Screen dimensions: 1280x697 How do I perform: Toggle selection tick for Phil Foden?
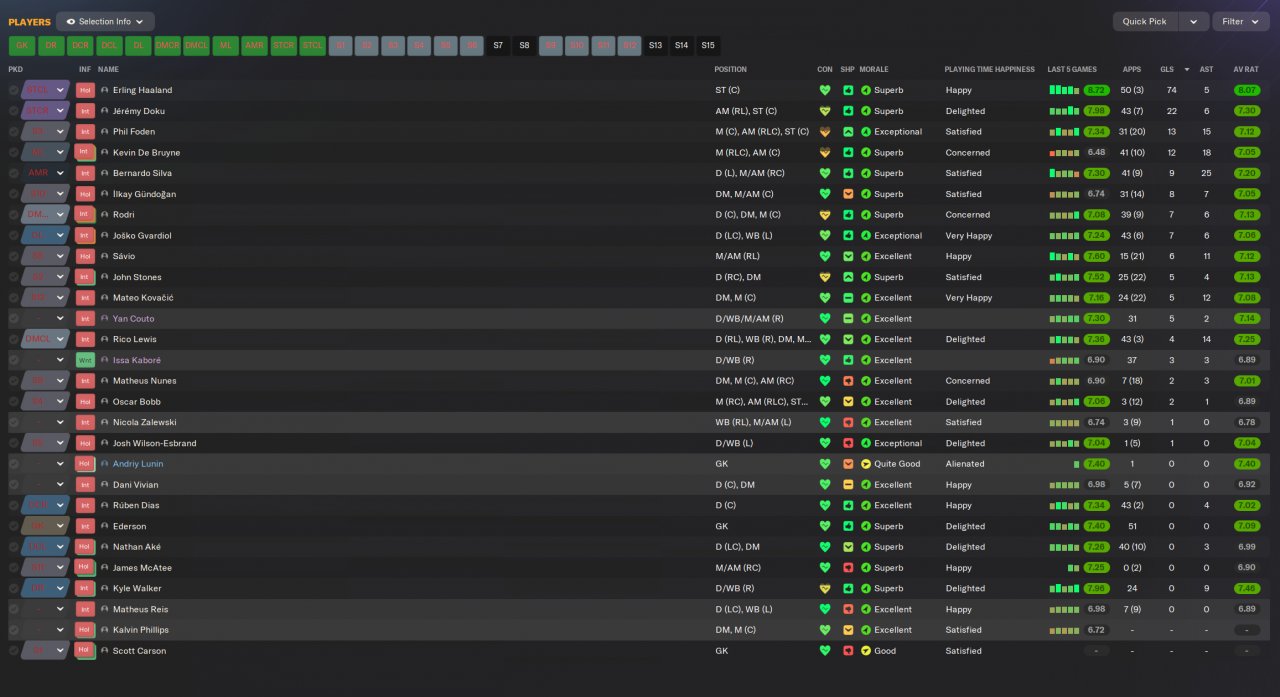pyautogui.click(x=14, y=132)
